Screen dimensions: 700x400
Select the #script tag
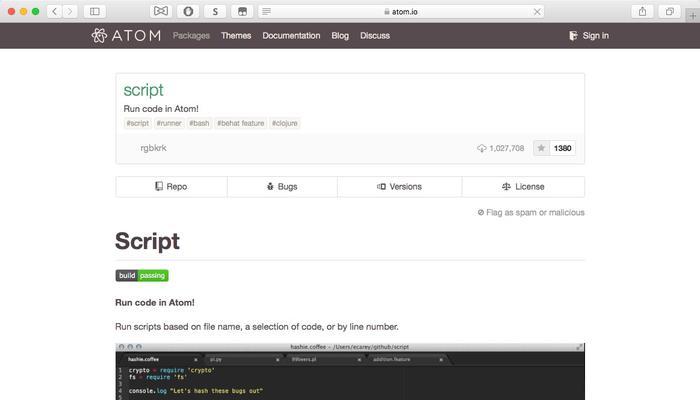[x=138, y=123]
